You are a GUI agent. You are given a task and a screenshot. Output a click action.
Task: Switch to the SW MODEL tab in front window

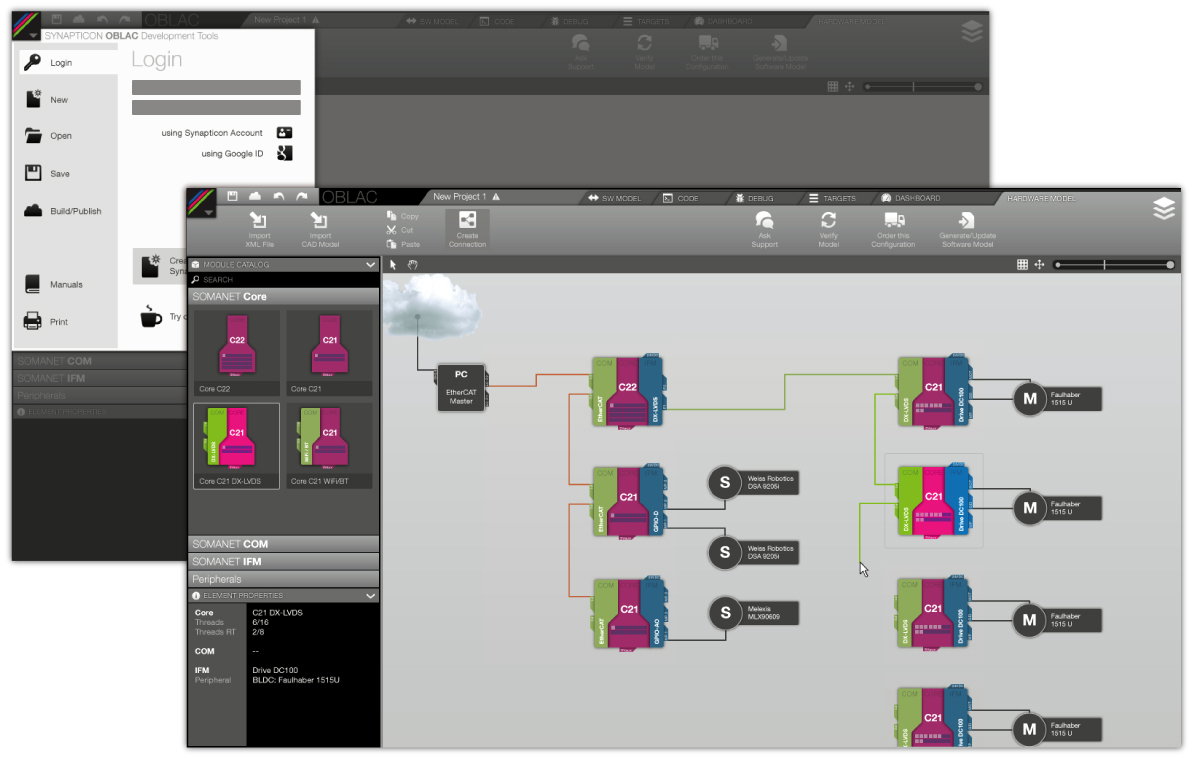point(614,198)
